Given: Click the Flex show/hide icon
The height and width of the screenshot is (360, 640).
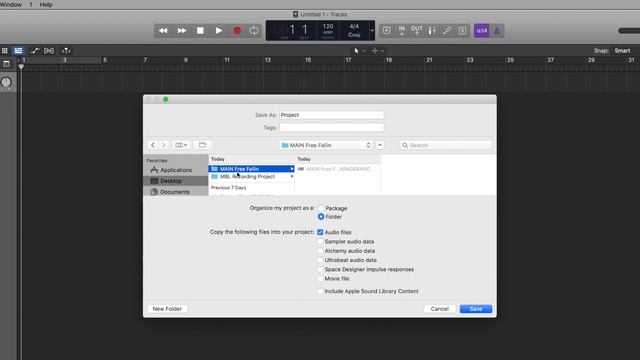Looking at the screenshot, I should pos(49,51).
